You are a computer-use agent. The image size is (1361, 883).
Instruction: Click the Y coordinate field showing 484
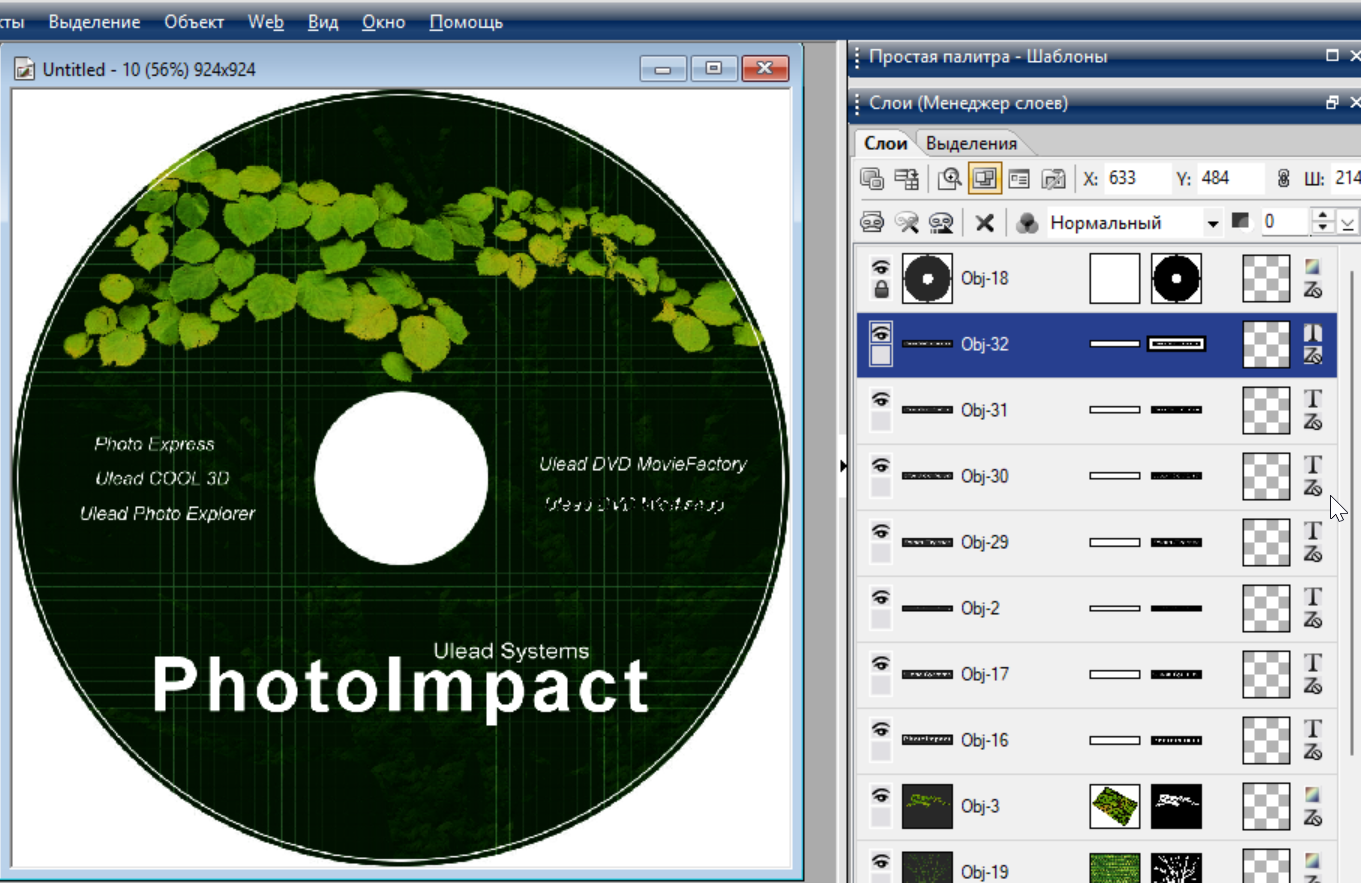(x=1231, y=179)
